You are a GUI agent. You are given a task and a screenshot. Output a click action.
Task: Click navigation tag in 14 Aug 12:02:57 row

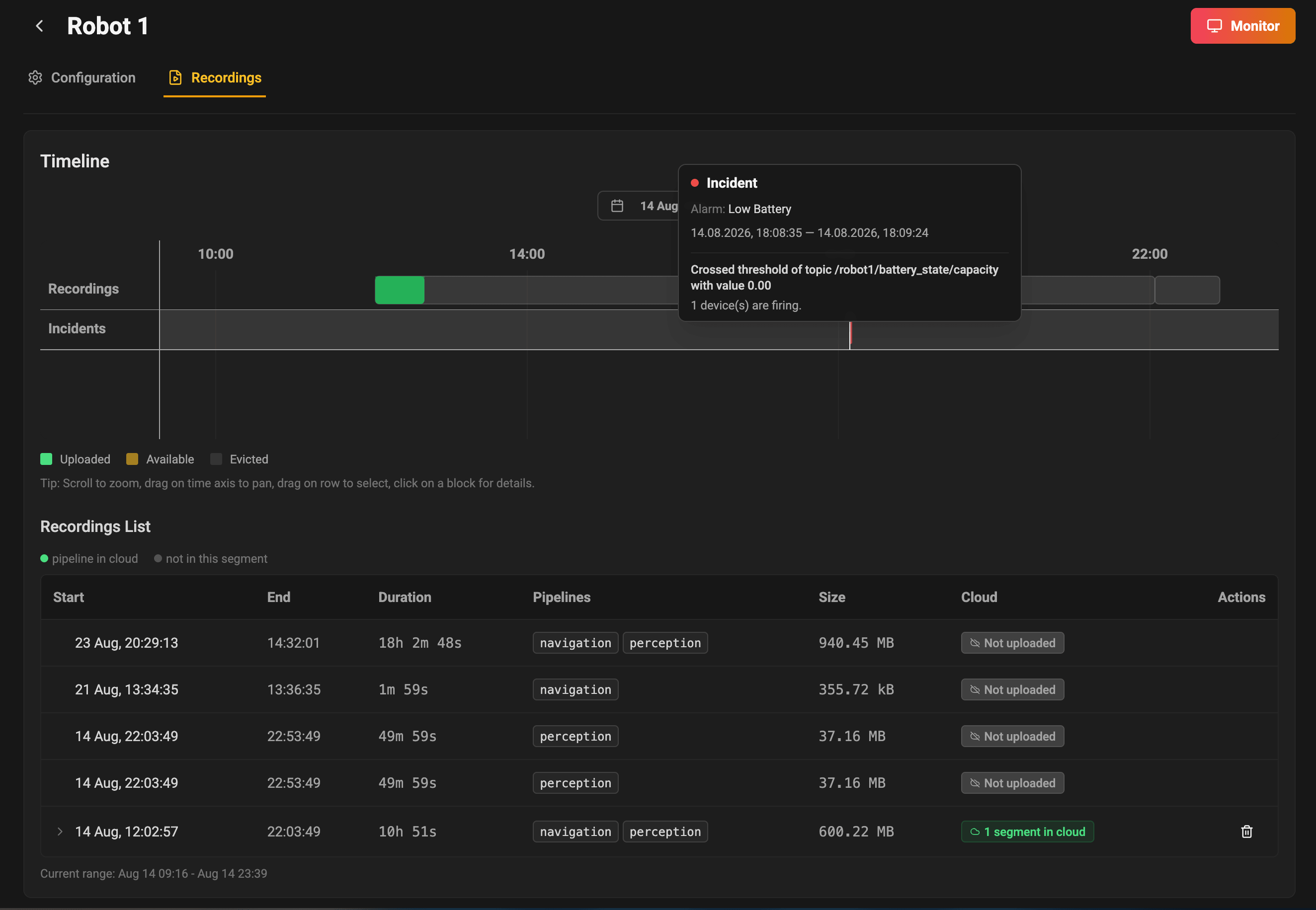coord(575,832)
